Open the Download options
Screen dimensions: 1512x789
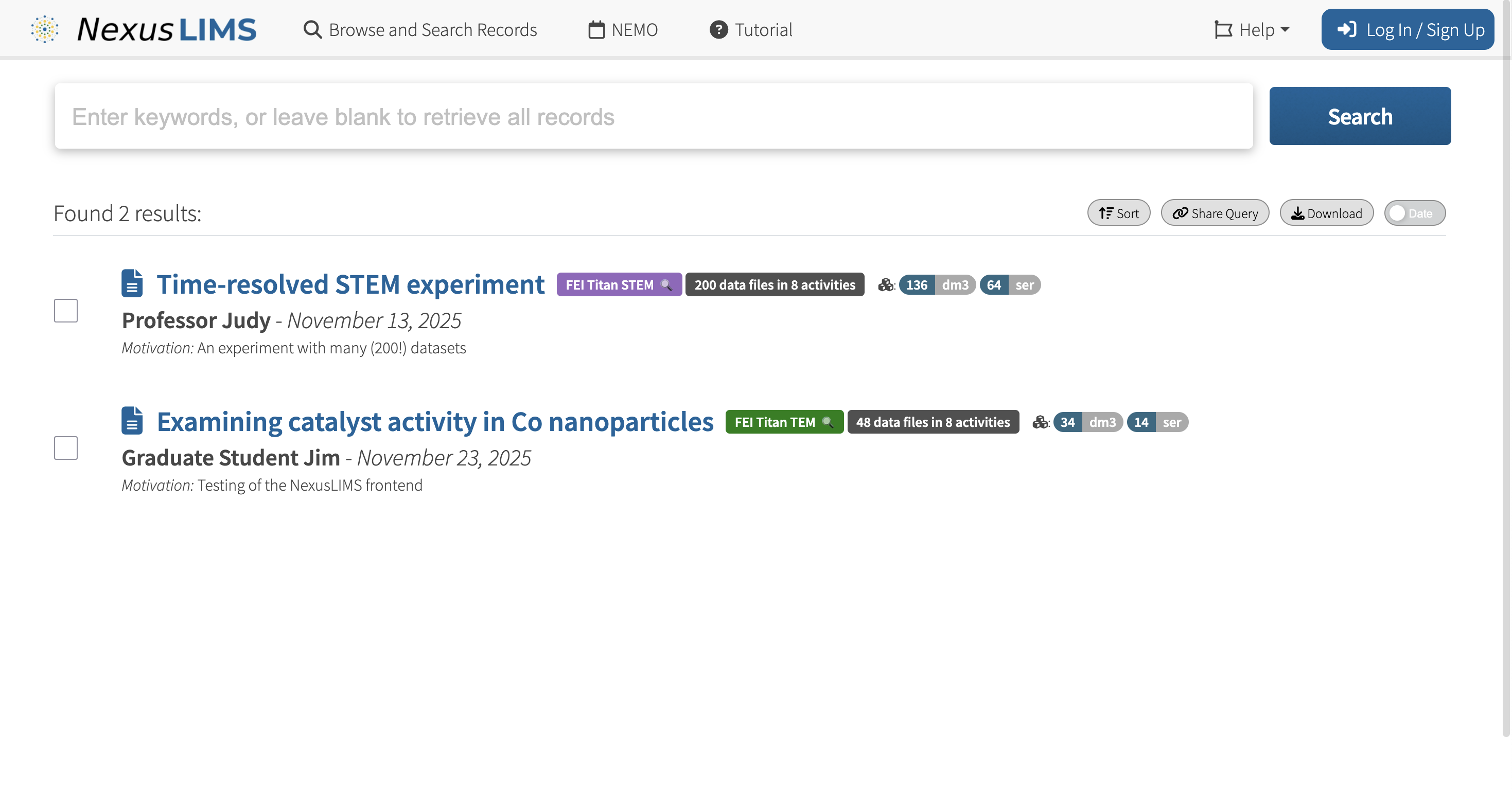coord(1327,213)
